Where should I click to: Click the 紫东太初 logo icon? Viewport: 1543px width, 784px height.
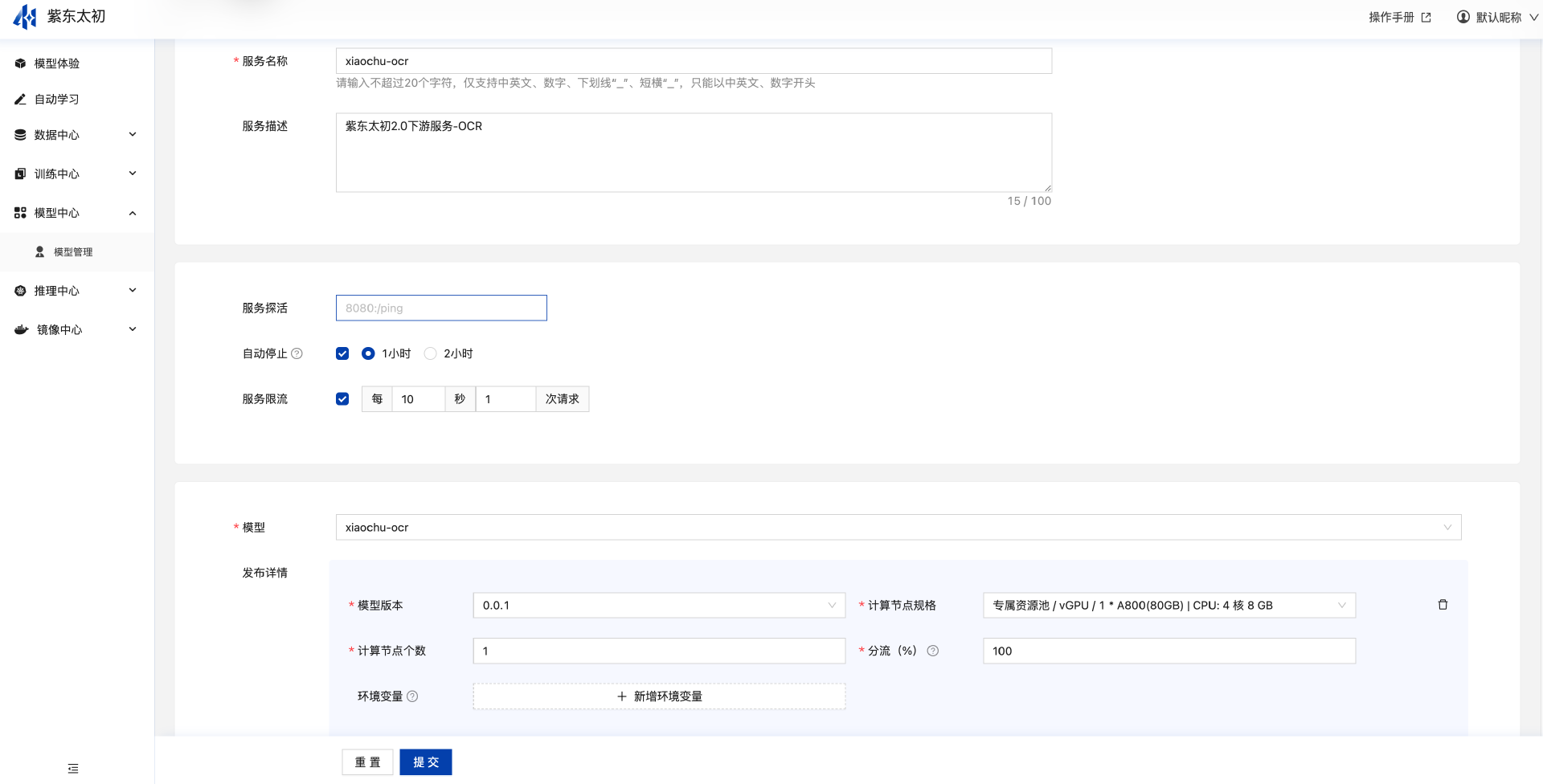pos(25,16)
